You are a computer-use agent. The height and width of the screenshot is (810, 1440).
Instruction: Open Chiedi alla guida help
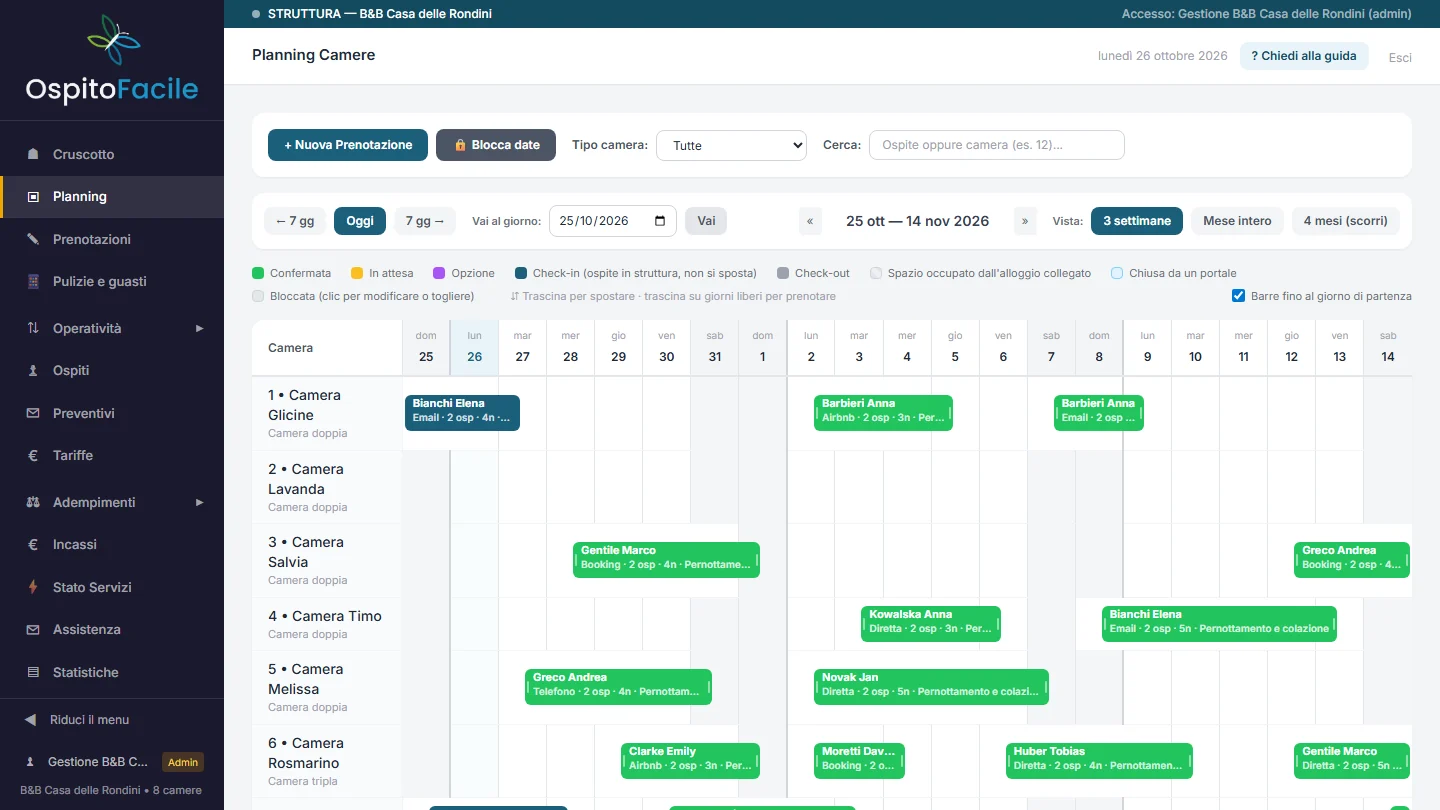(1304, 56)
